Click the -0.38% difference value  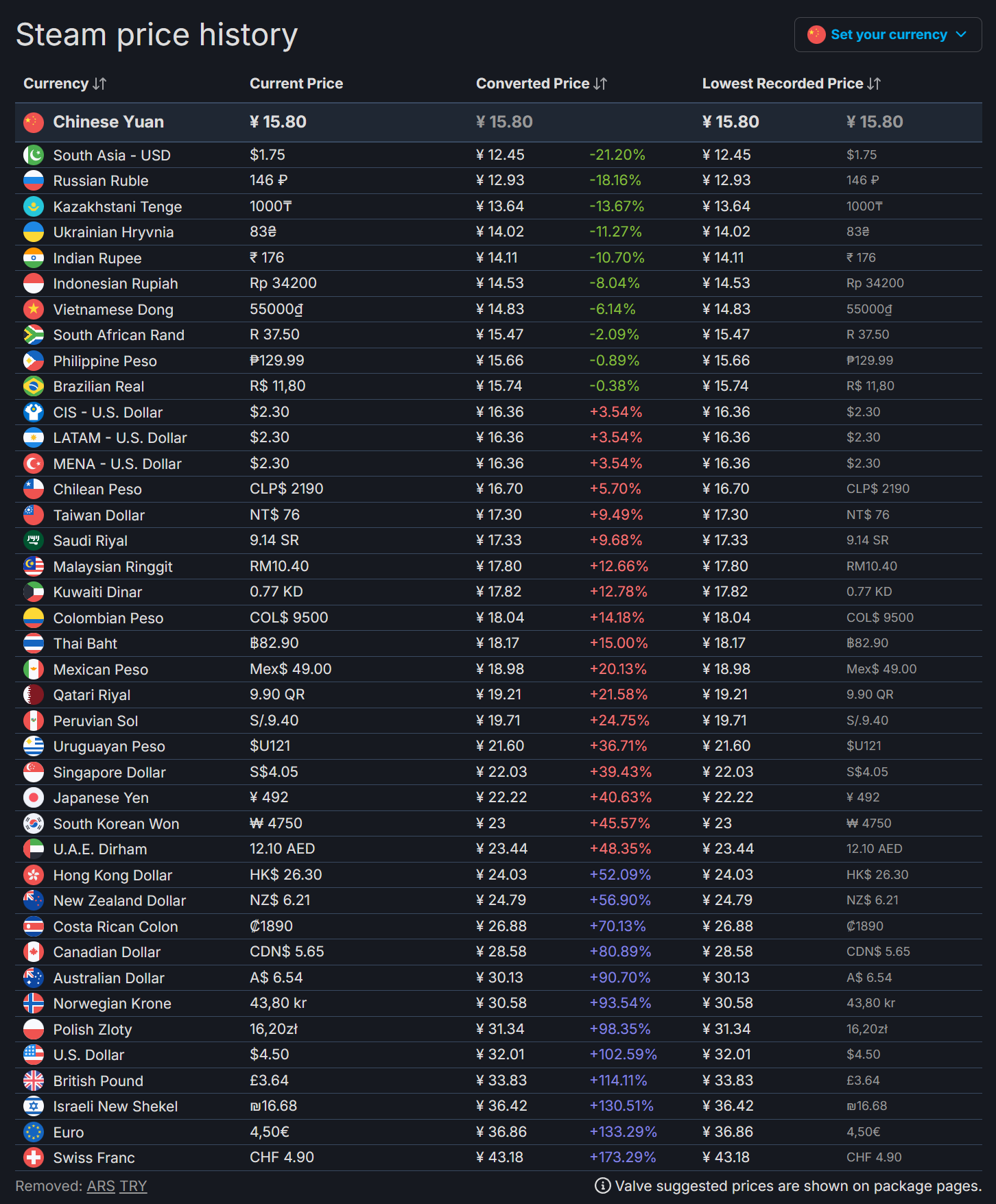(615, 386)
